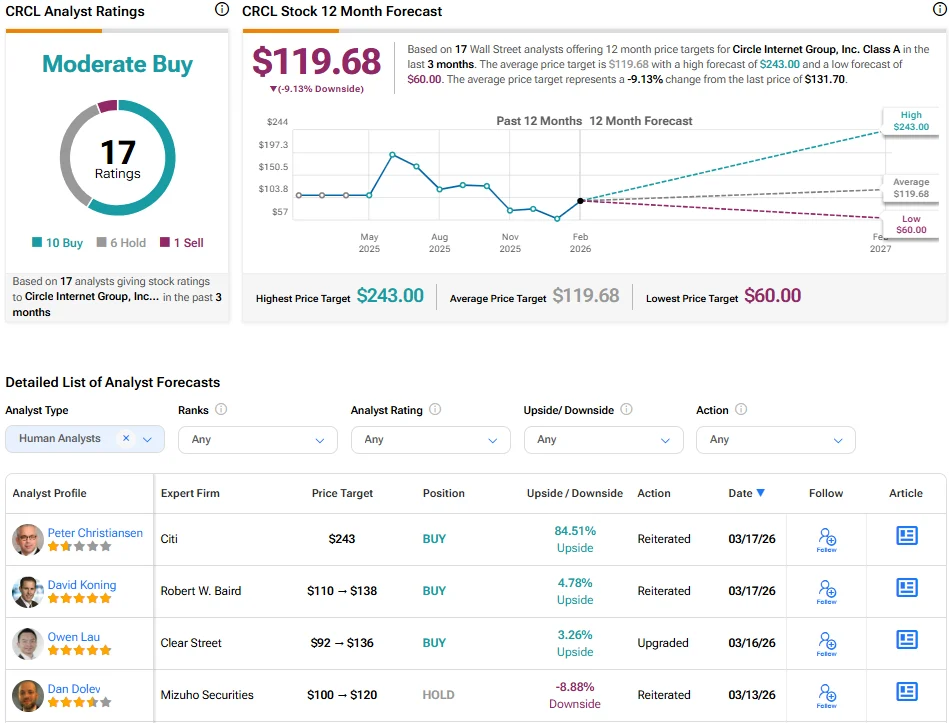Follow Peter Christiansen using the follow icon

[827, 539]
